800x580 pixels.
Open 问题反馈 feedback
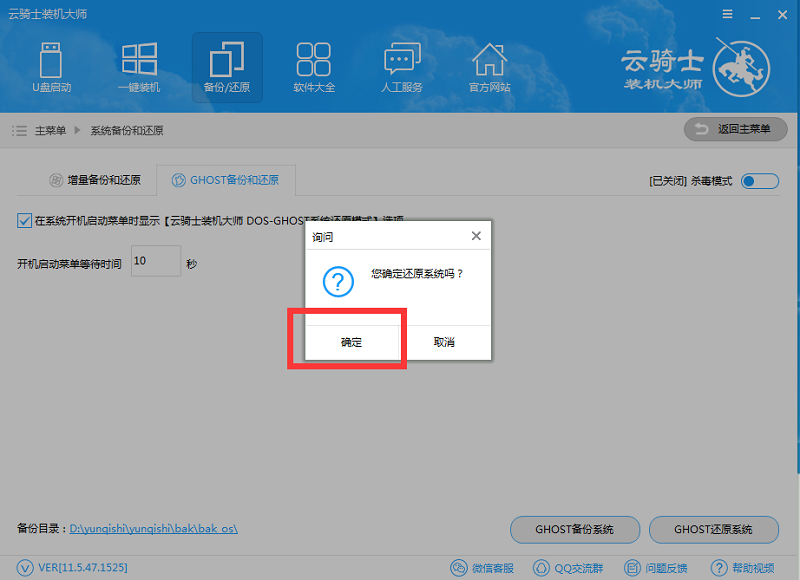[656, 568]
